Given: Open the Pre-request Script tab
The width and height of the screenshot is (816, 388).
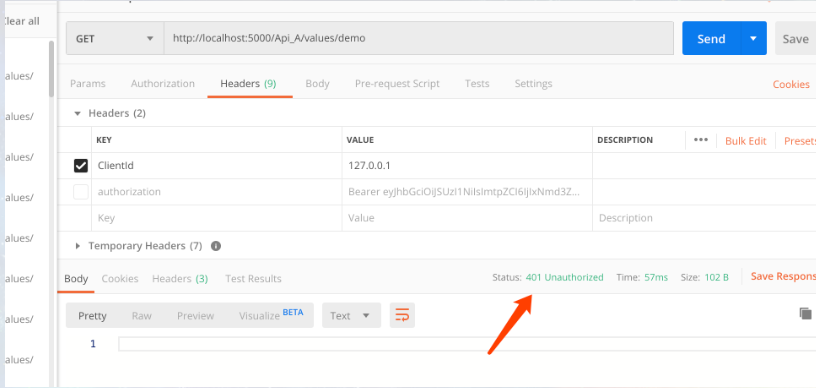Looking at the screenshot, I should point(397,84).
